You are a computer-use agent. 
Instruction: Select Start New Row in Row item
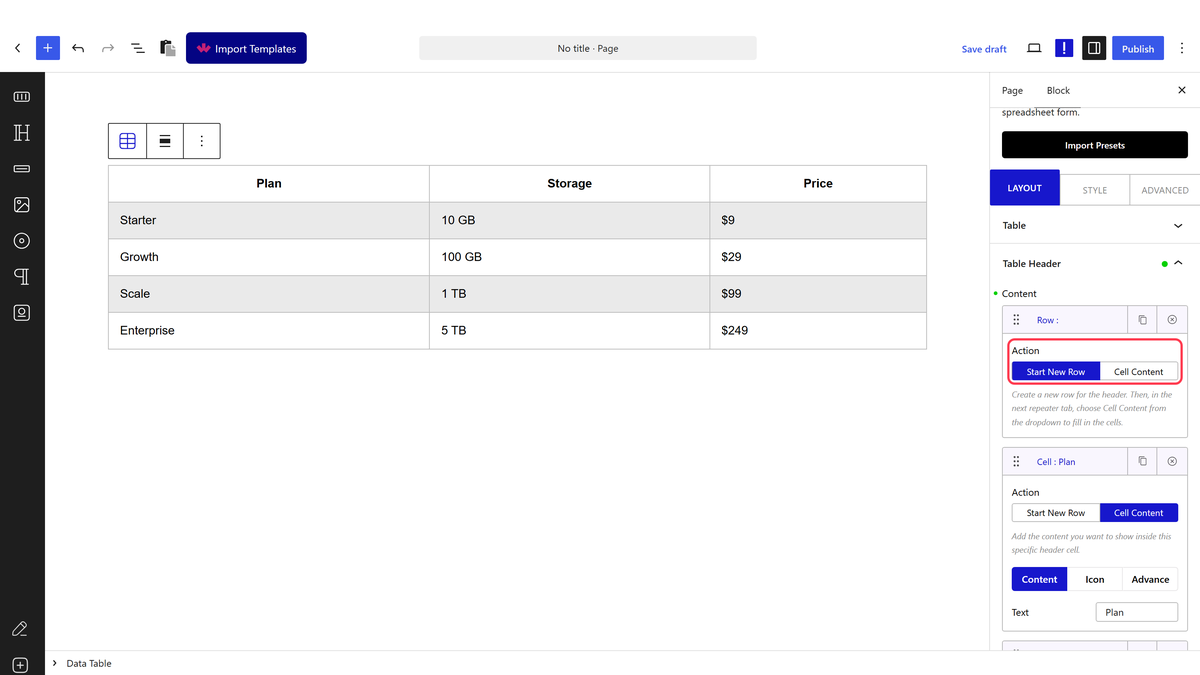click(1056, 371)
